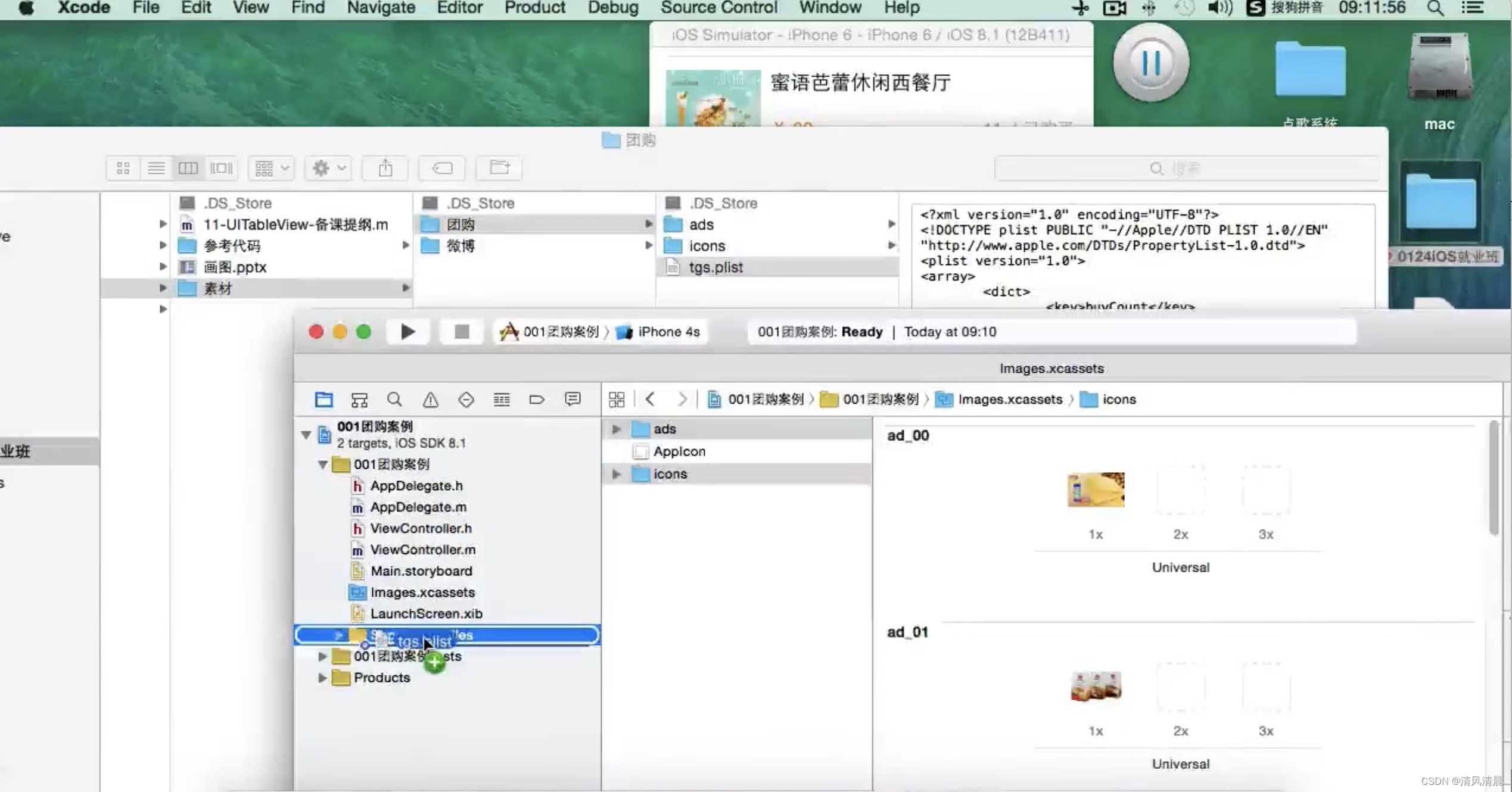
Task: Switch Finder to icon view
Action: pos(123,169)
